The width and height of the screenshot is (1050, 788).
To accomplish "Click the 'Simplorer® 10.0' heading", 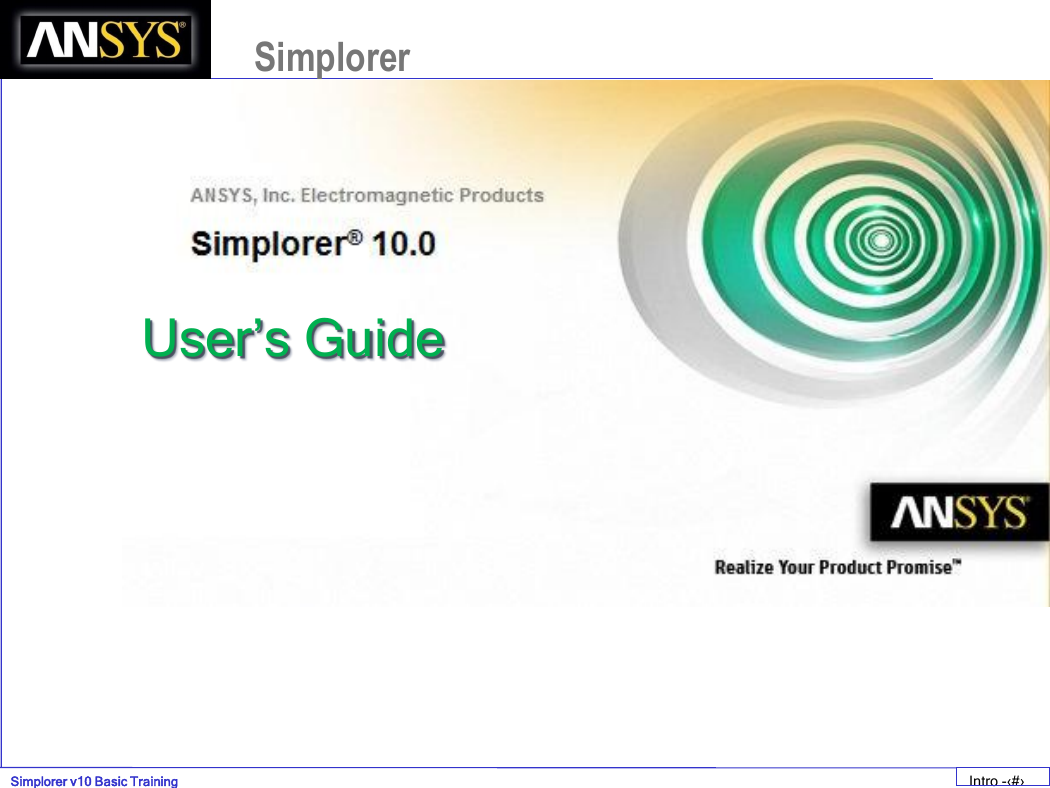I will pyautogui.click(x=313, y=243).
